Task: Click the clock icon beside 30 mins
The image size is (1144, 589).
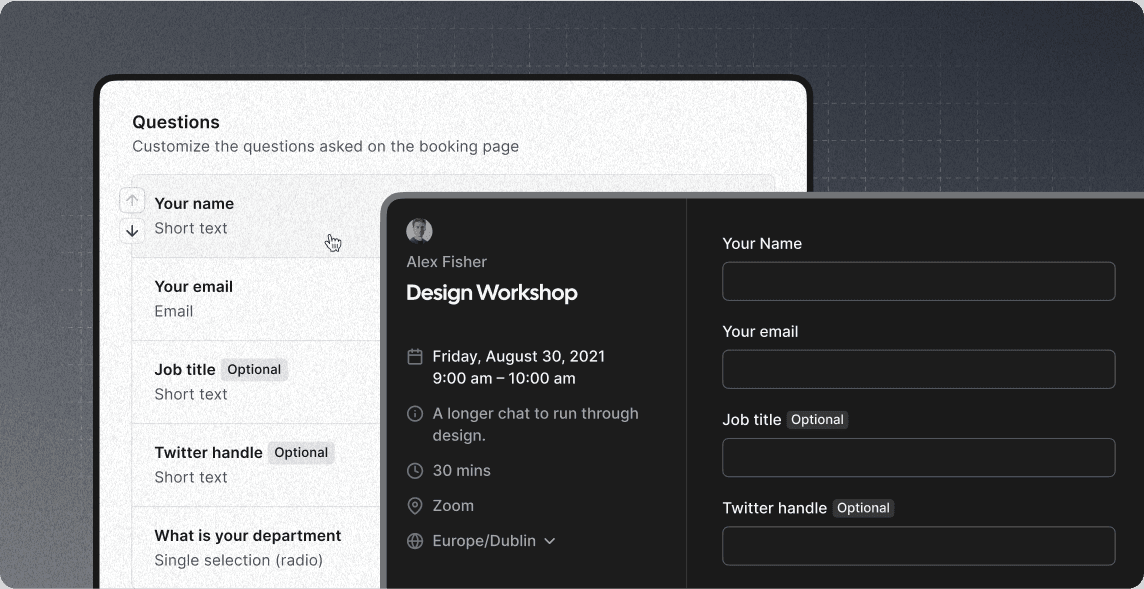Action: coord(414,471)
